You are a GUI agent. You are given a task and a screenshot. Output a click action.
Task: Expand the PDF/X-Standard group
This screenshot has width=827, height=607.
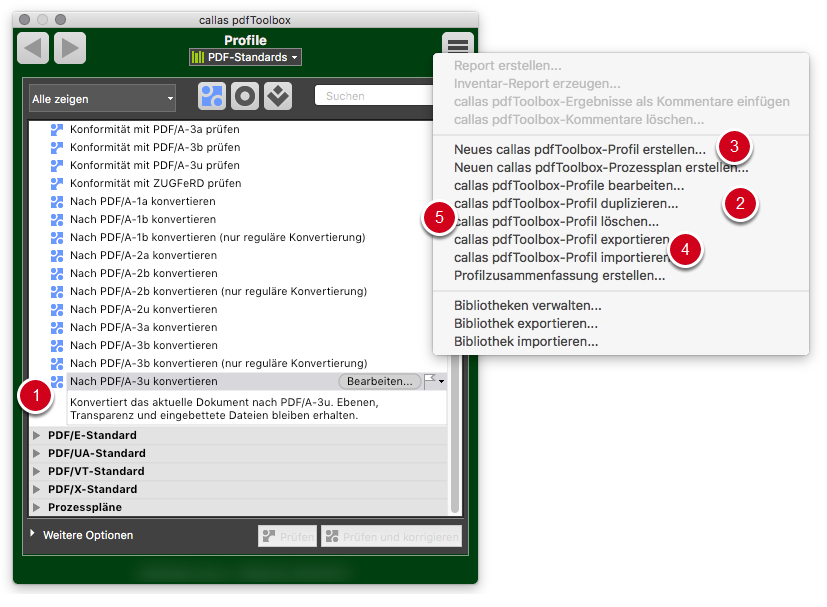(x=36, y=489)
